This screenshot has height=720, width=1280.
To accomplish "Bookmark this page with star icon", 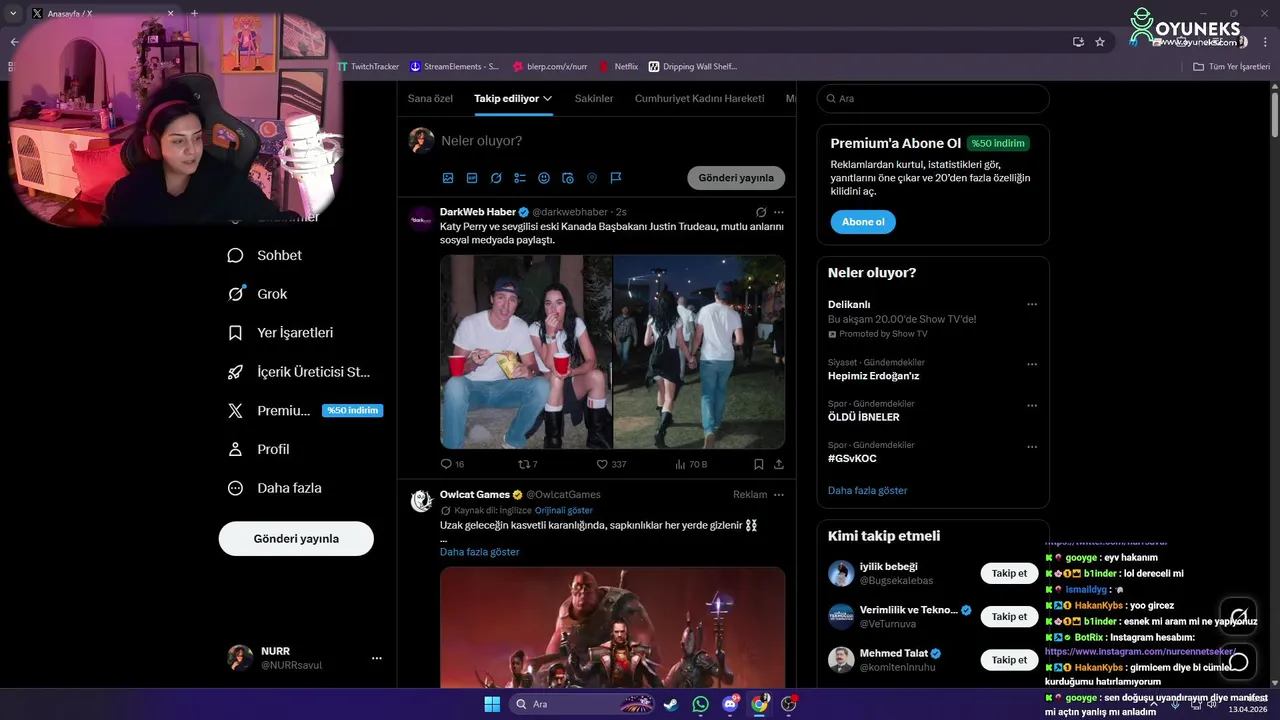I will click(1100, 42).
